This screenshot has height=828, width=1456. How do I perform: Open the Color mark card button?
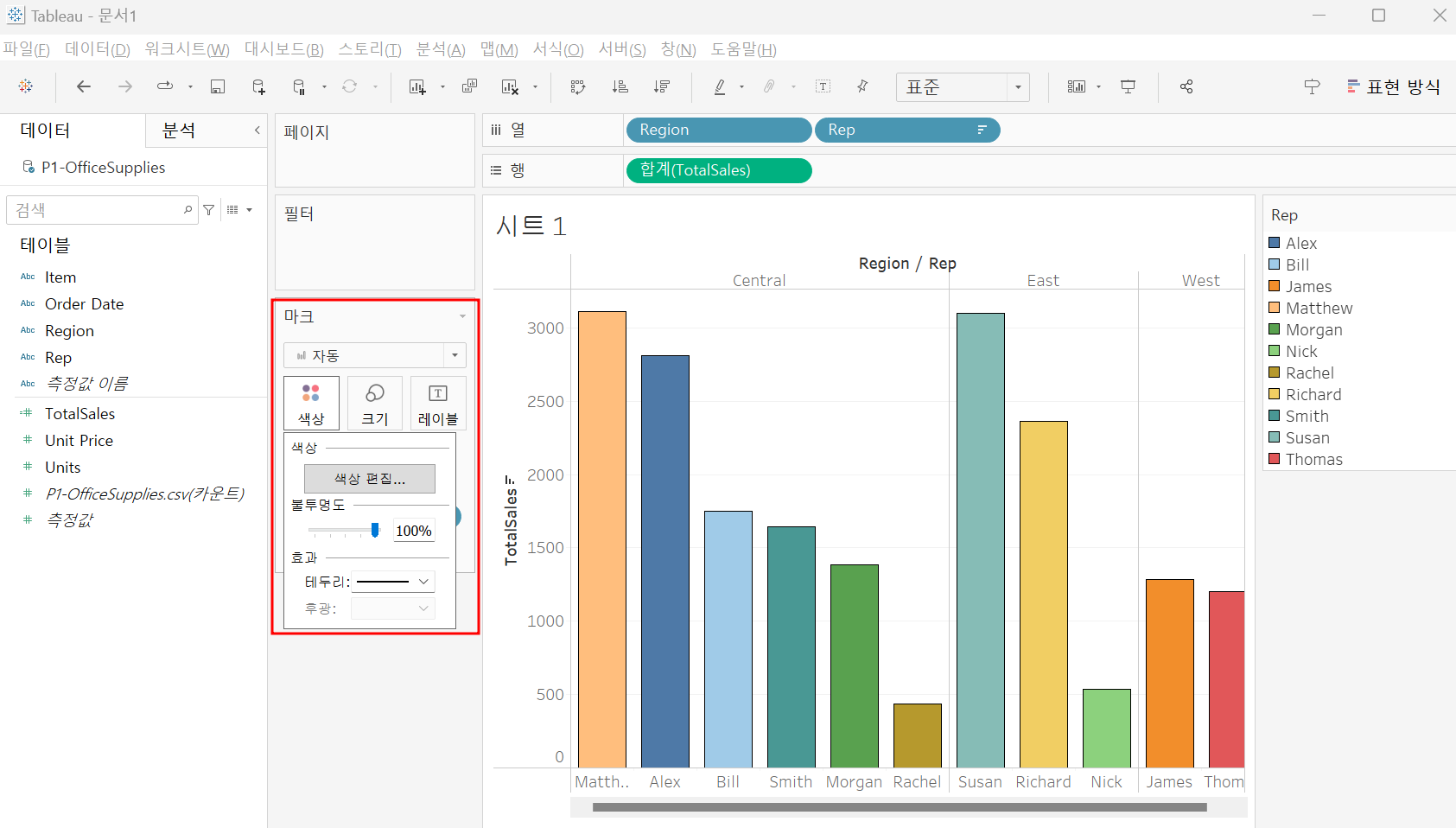point(311,403)
